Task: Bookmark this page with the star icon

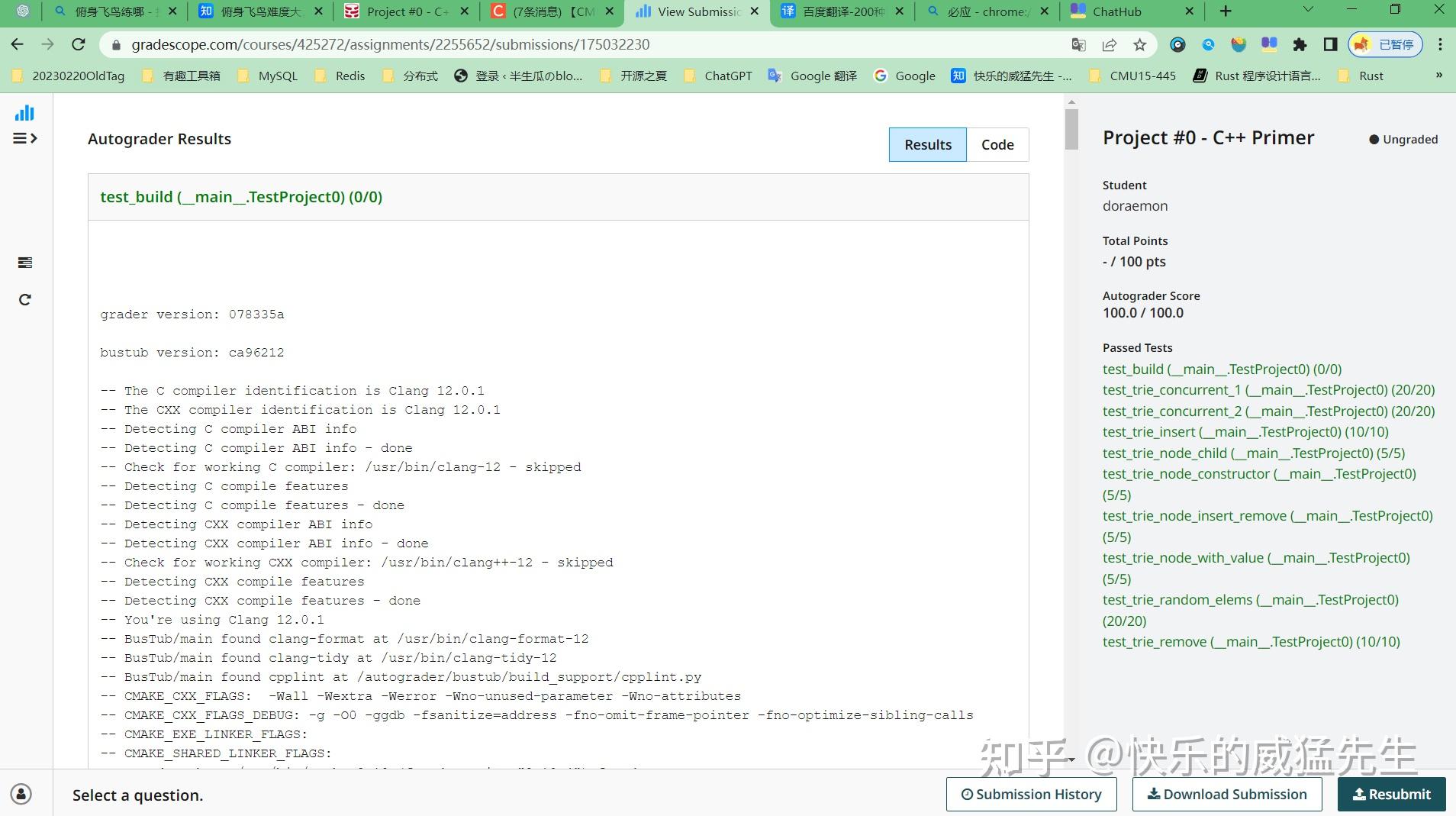Action: [x=1141, y=44]
